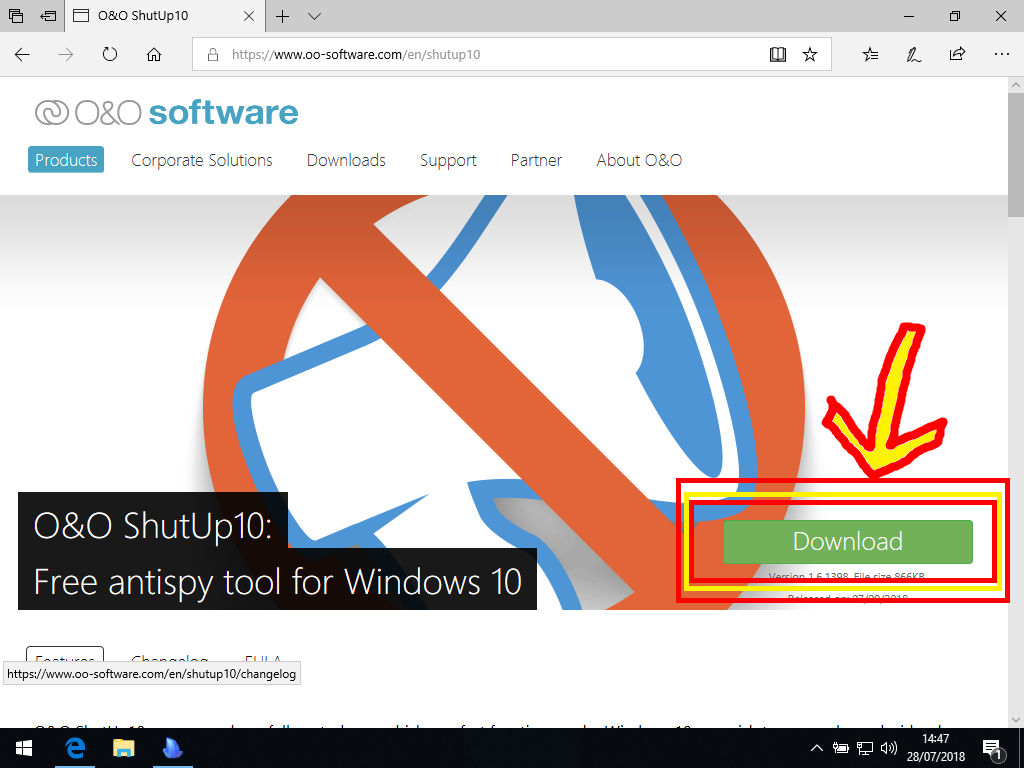Click the O&O software logo
This screenshot has width=1024, height=768.
click(167, 112)
